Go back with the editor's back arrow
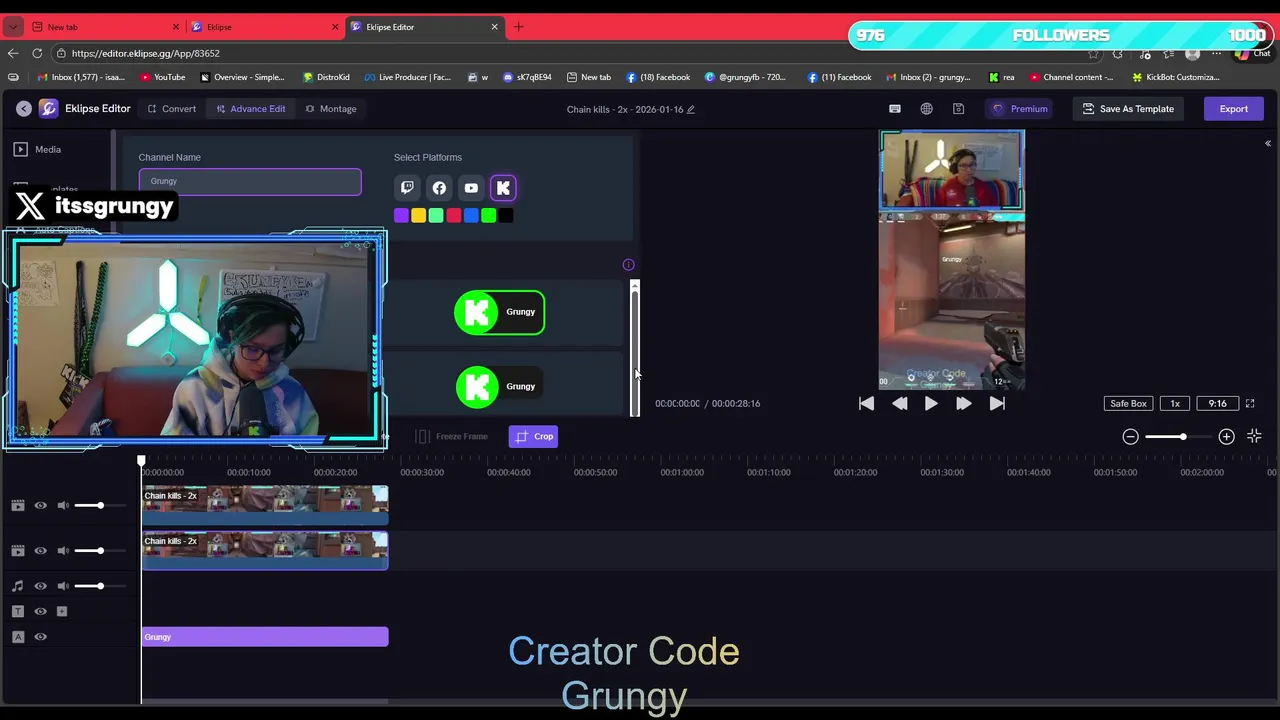Image resolution: width=1280 pixels, height=720 pixels. 22,109
